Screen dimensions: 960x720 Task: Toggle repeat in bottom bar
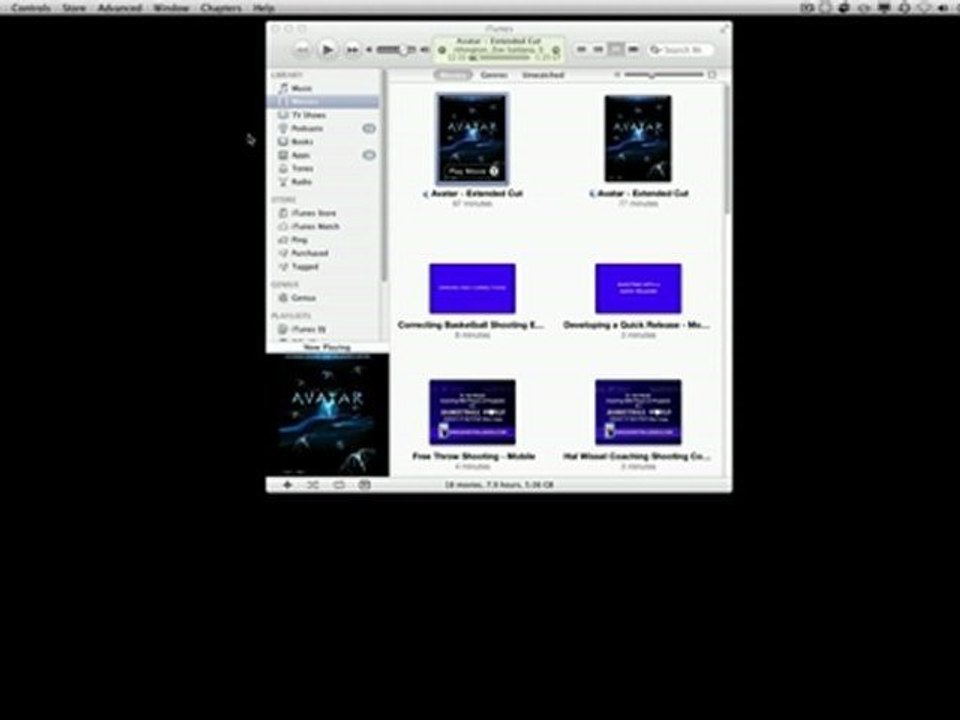pyautogui.click(x=339, y=485)
